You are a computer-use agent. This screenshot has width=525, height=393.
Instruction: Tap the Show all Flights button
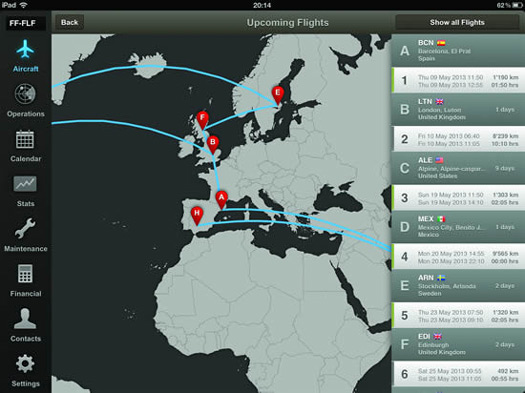(x=457, y=22)
